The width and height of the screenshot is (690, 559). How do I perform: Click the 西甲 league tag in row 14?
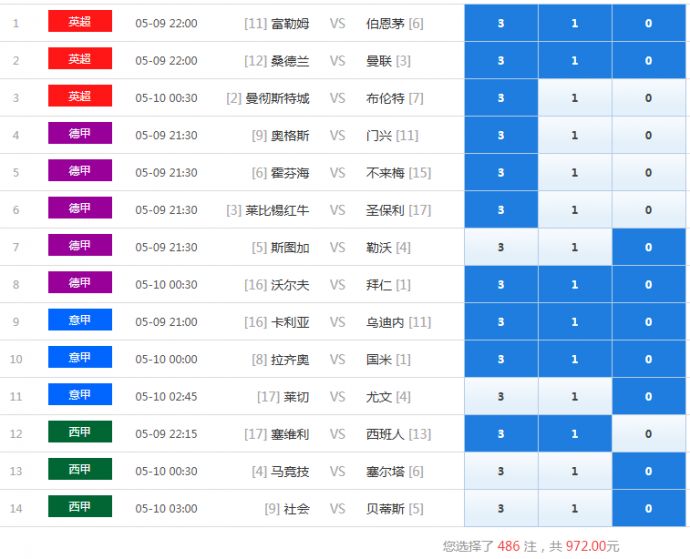coord(80,506)
